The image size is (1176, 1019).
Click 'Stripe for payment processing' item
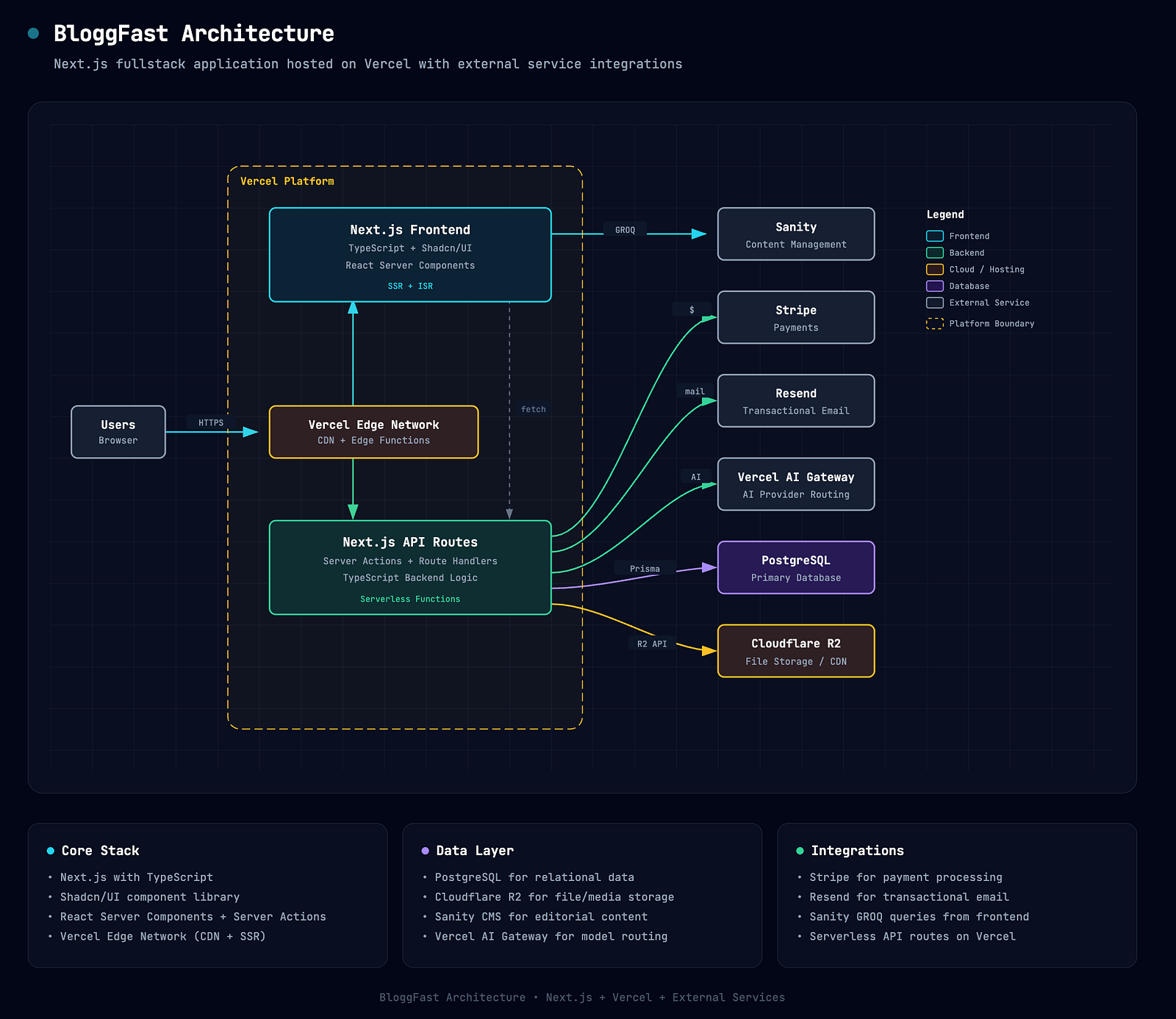click(906, 877)
